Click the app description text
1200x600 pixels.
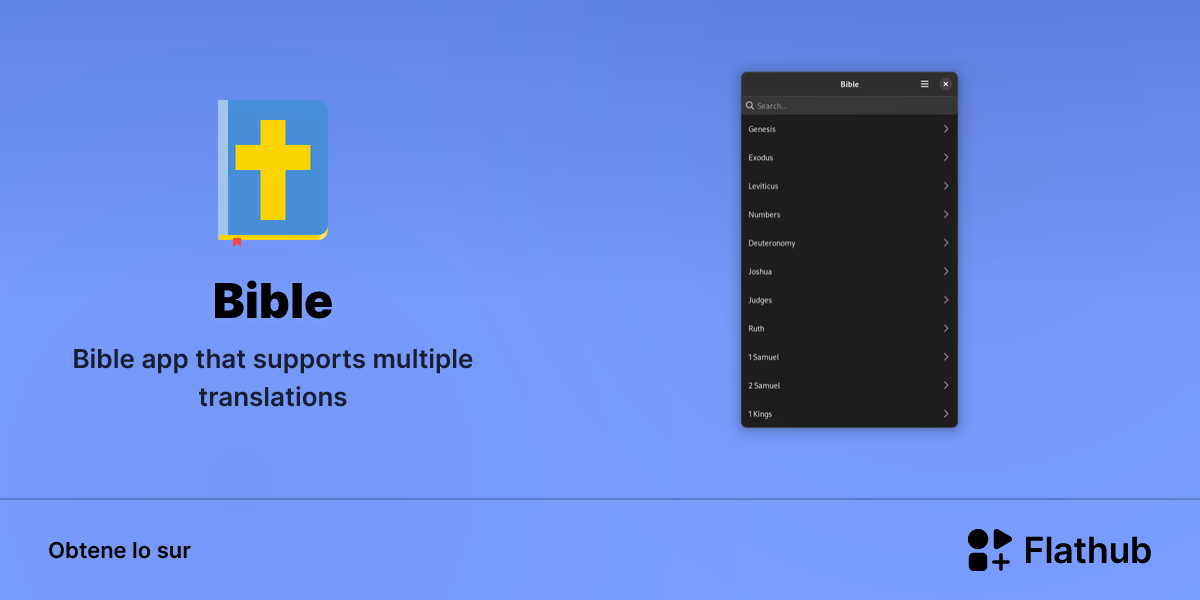point(273,377)
